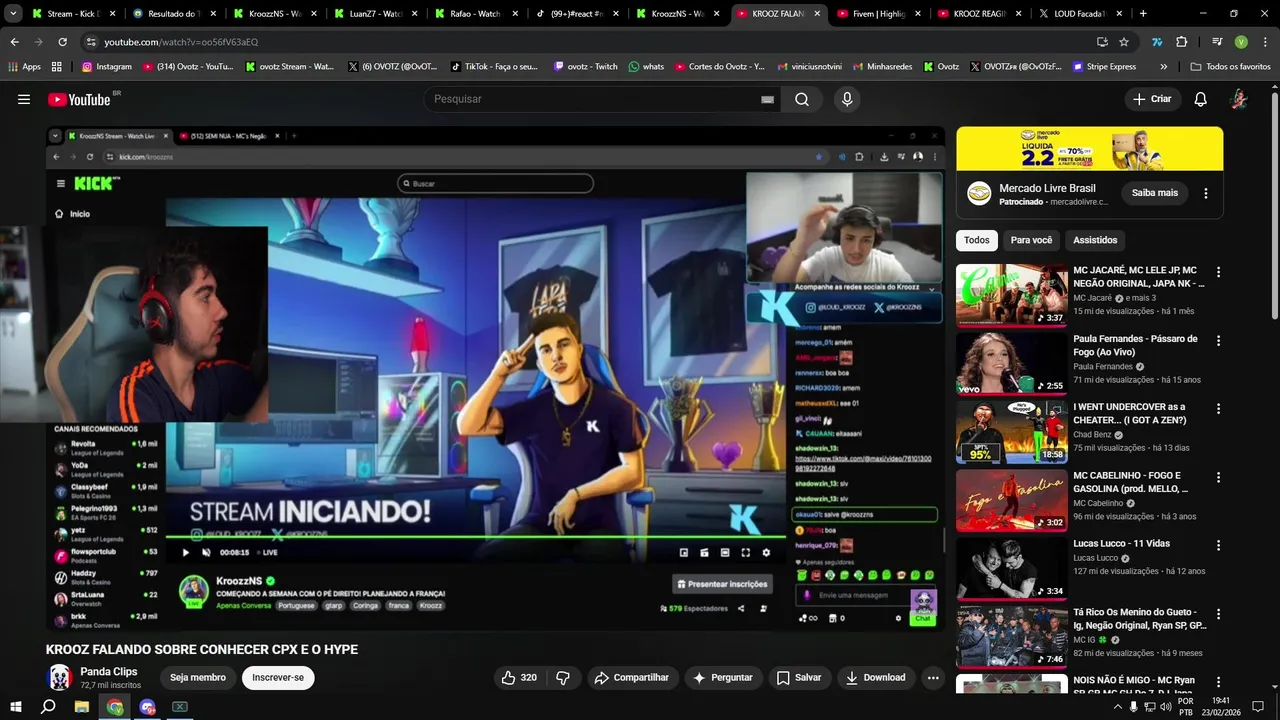Bookmark this page with the star

pyautogui.click(x=1124, y=42)
